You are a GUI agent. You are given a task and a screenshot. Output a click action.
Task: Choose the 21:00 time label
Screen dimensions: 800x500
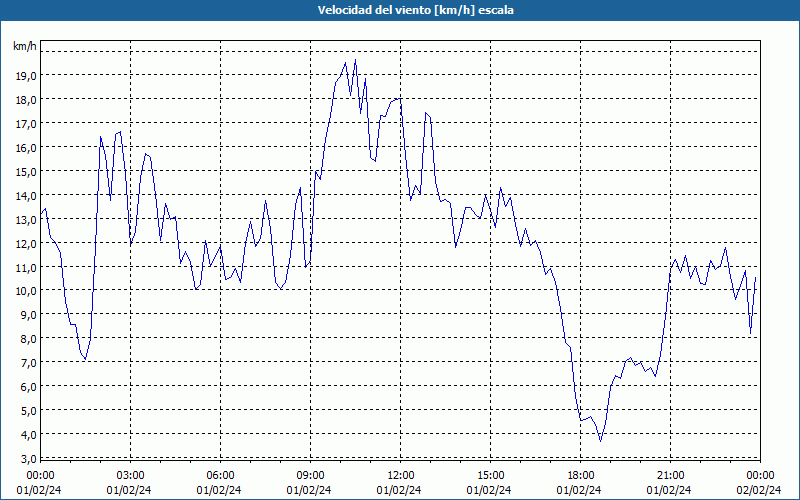[670, 476]
